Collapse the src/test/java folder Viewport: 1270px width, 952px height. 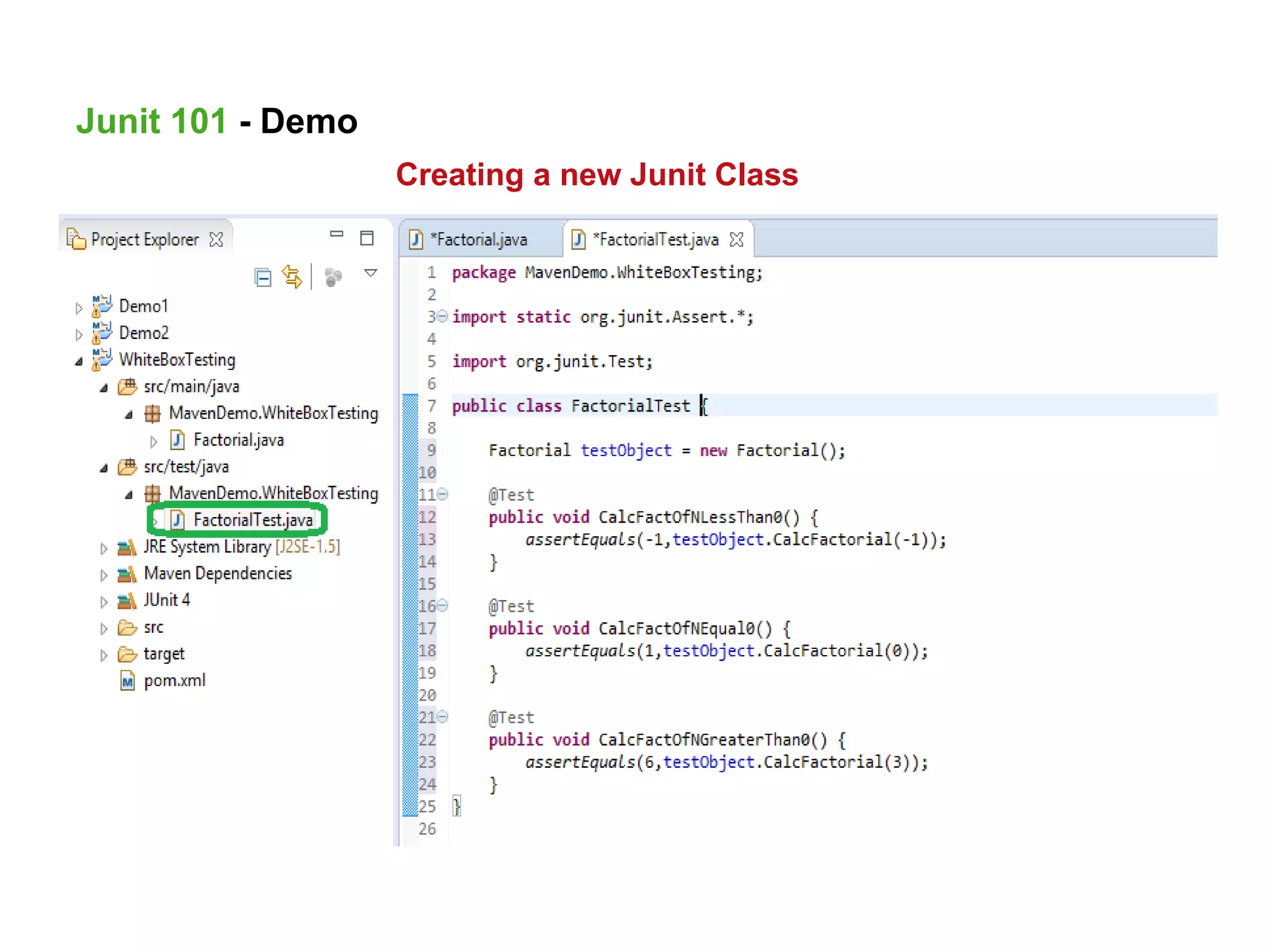[104, 468]
